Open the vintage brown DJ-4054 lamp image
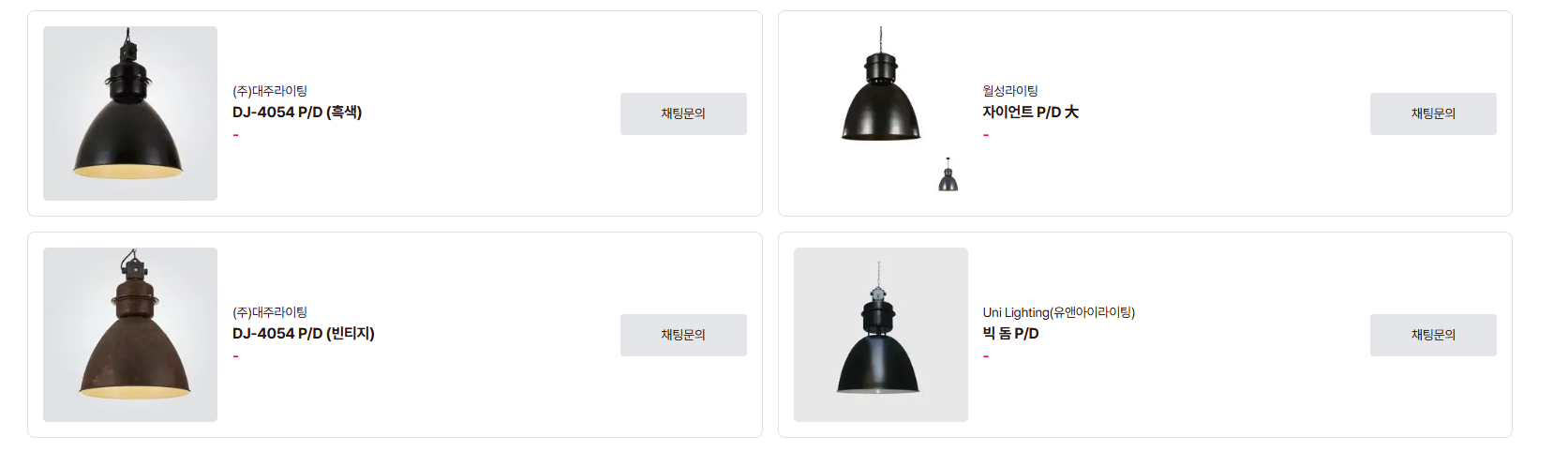 [130, 335]
